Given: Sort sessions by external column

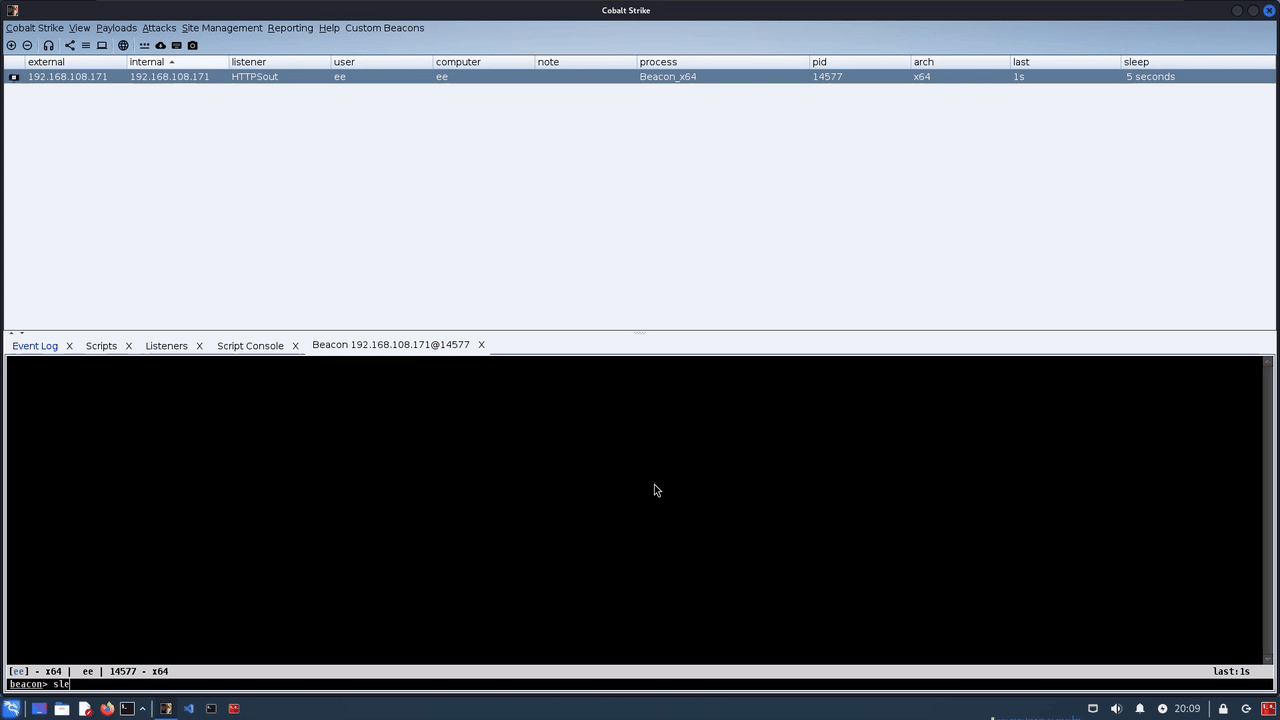Looking at the screenshot, I should click(x=76, y=62).
